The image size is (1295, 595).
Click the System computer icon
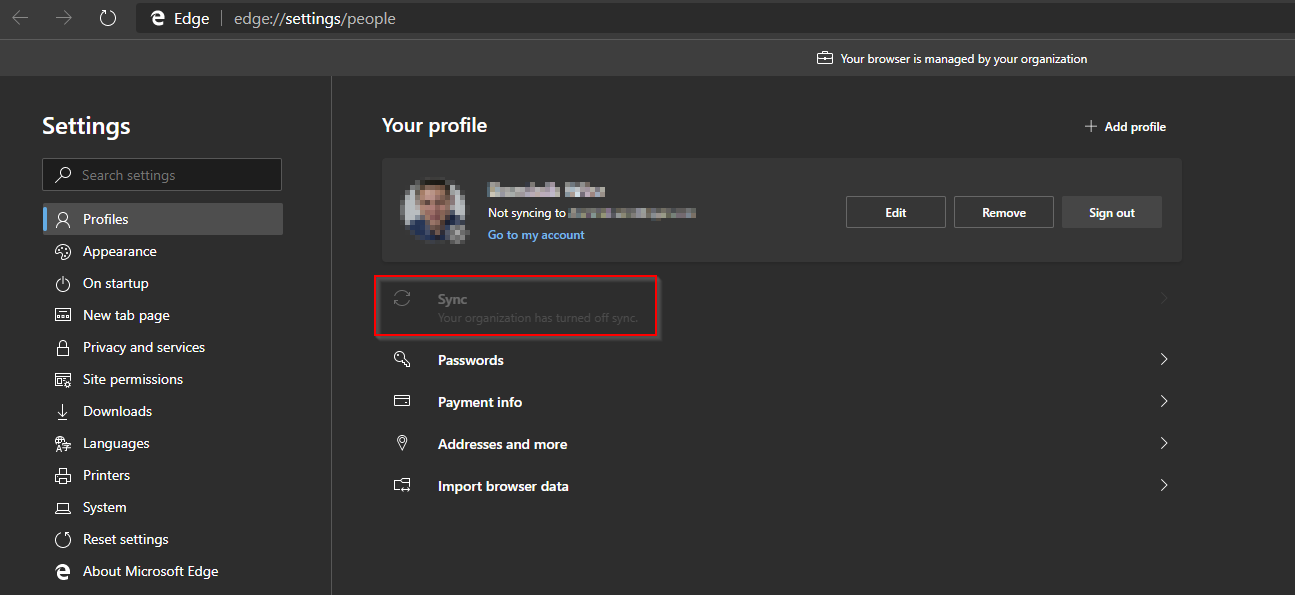click(62, 507)
